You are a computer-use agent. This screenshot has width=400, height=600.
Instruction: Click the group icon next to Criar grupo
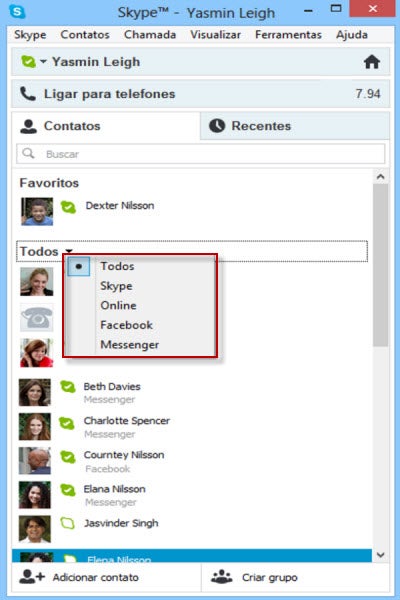pos(222,577)
